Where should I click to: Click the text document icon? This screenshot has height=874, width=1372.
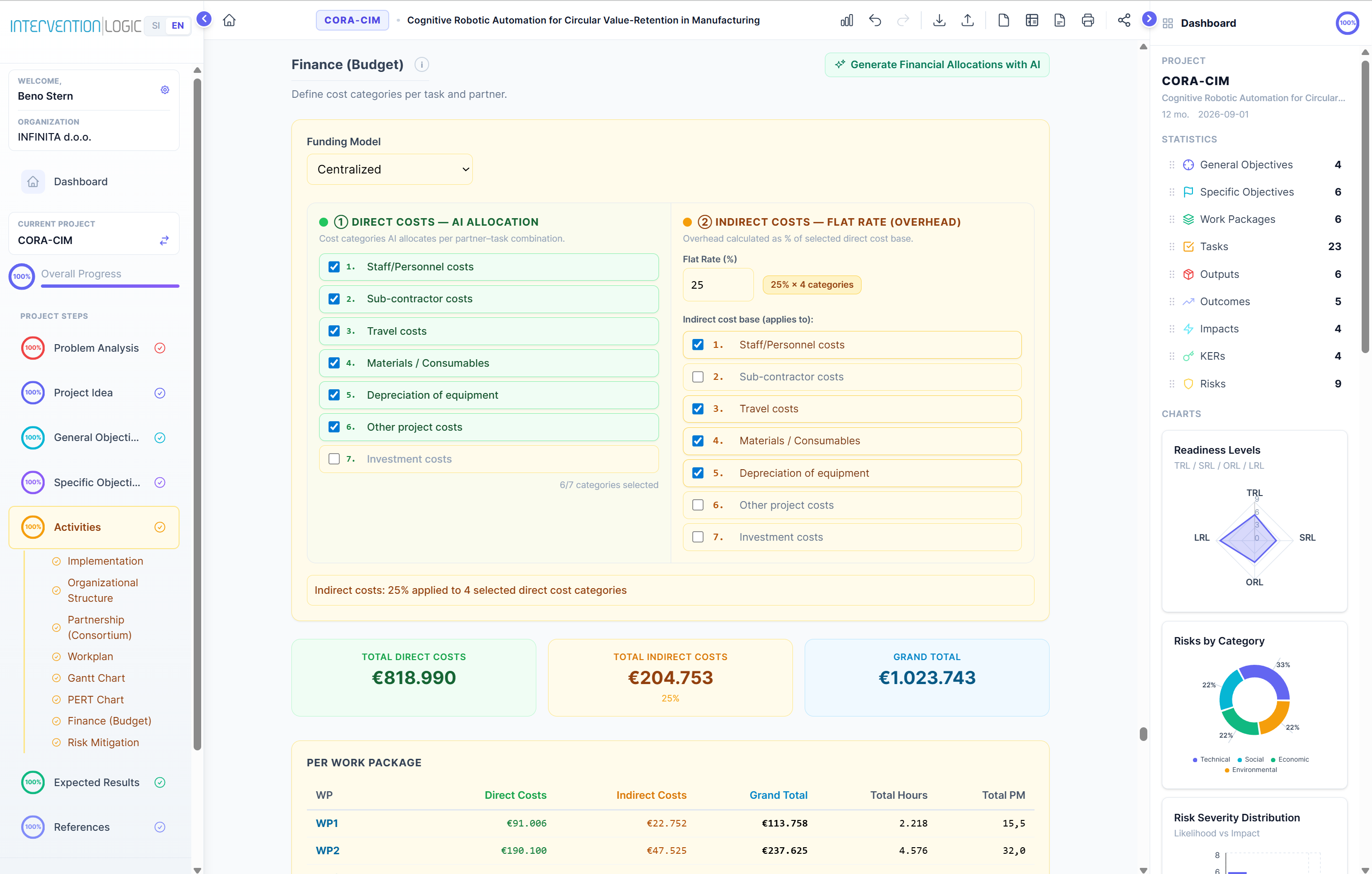(1059, 21)
